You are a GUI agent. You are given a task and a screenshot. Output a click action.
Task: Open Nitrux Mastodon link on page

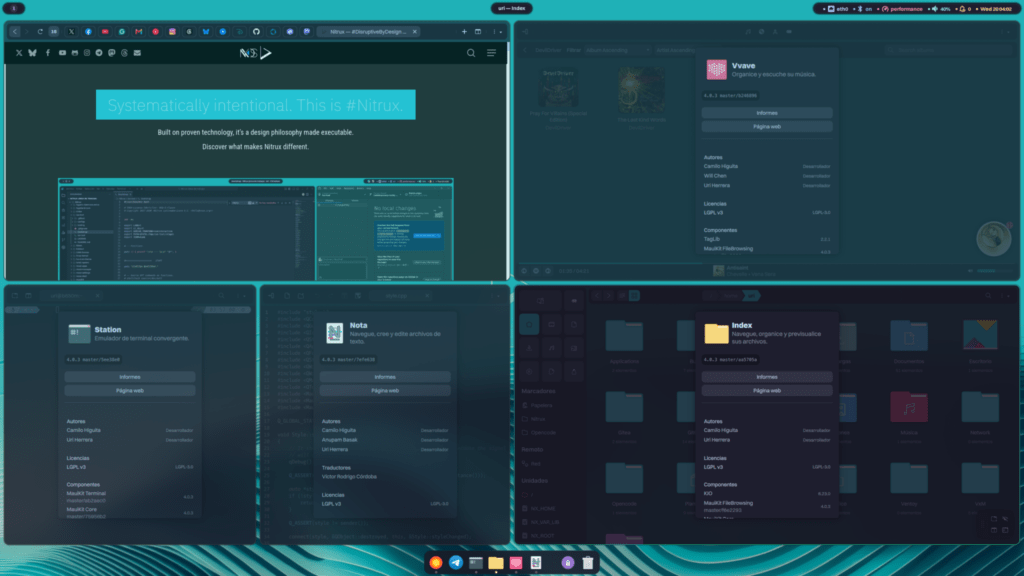tap(112, 53)
